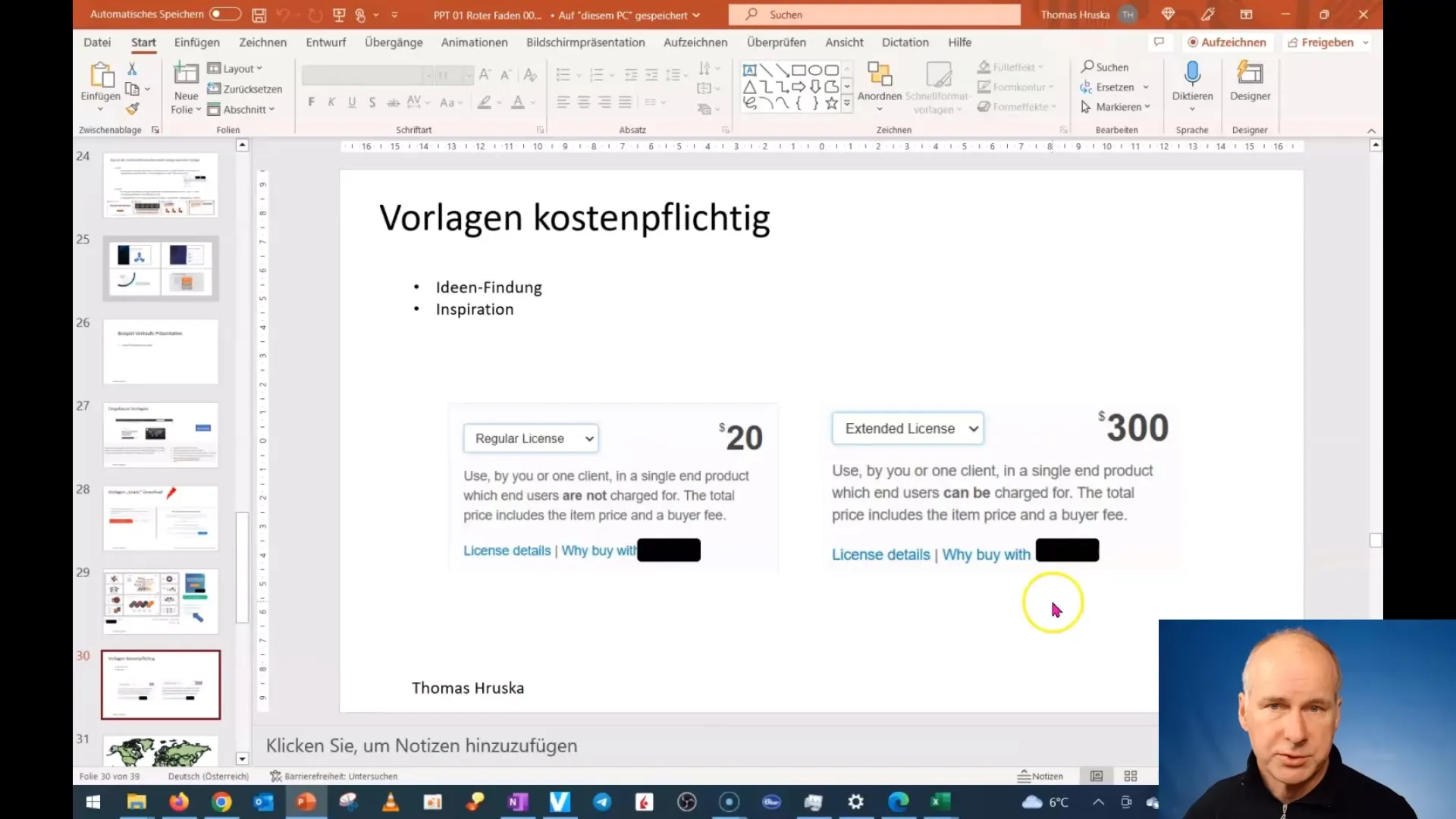Click slide 26 thumbnail
This screenshot has width=1456, height=819.
click(x=161, y=351)
